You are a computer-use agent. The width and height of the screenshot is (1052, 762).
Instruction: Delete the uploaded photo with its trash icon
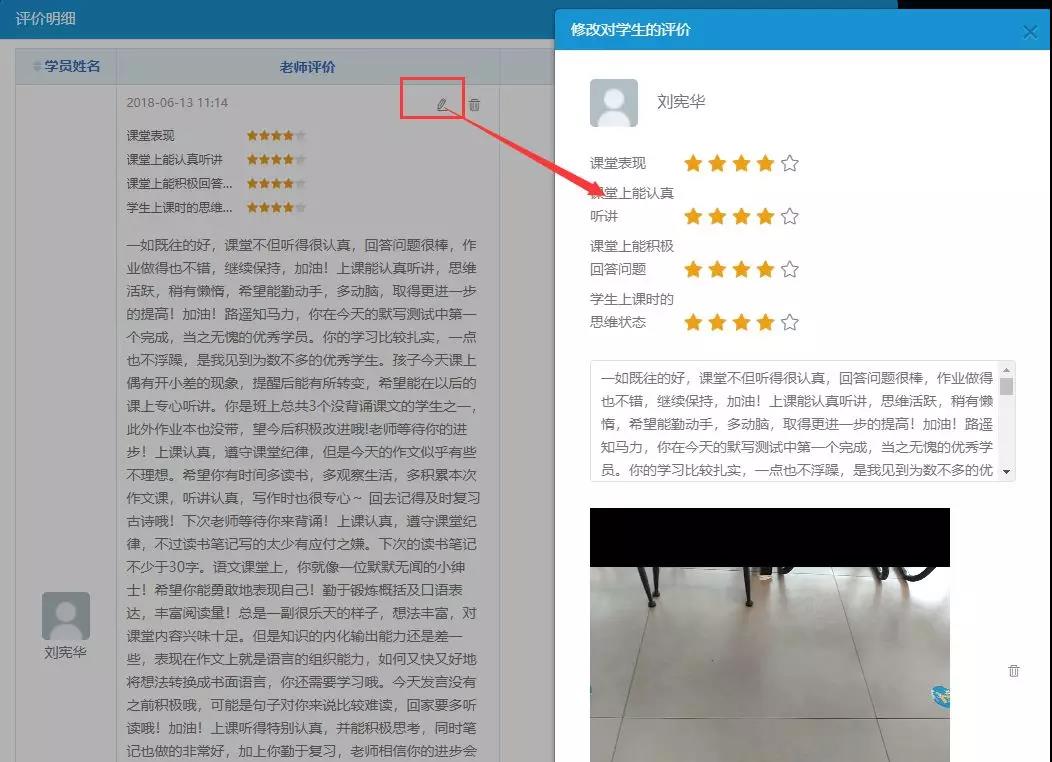(x=1013, y=671)
